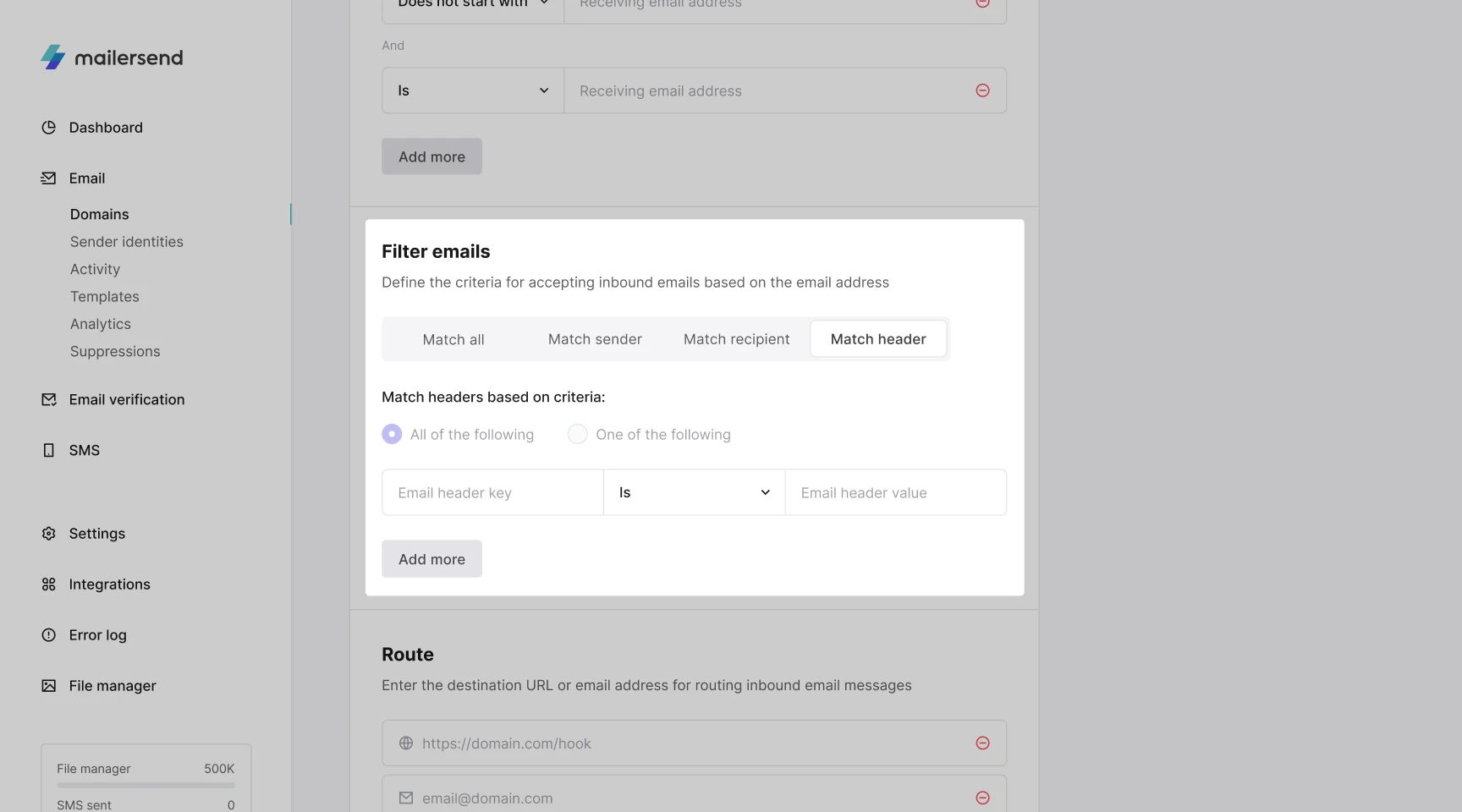Open Email verification via its envelope icon

pos(49,400)
